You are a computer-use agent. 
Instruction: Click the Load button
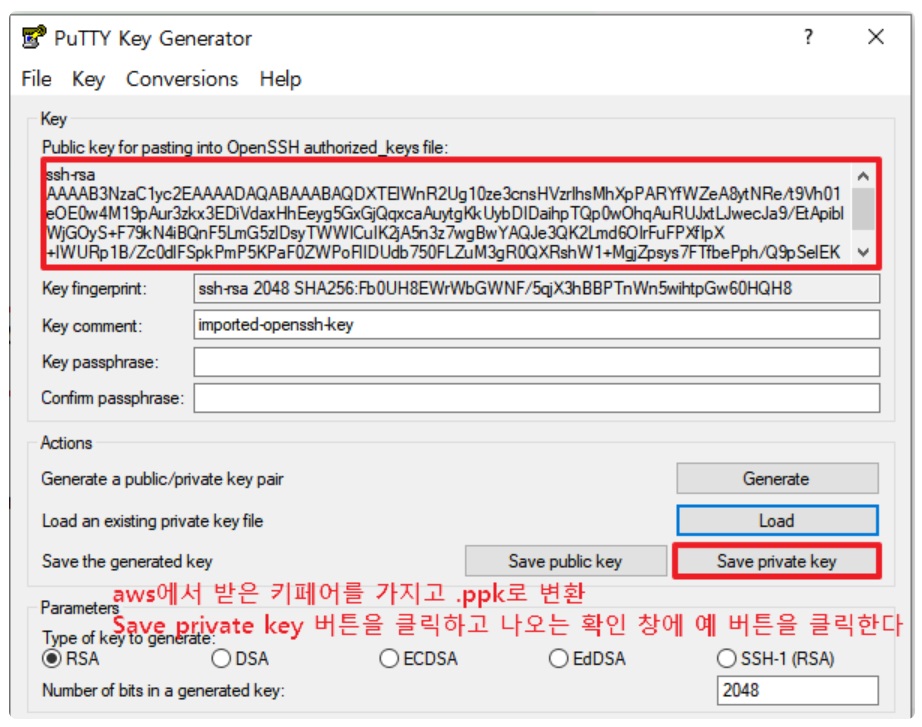tap(777, 521)
